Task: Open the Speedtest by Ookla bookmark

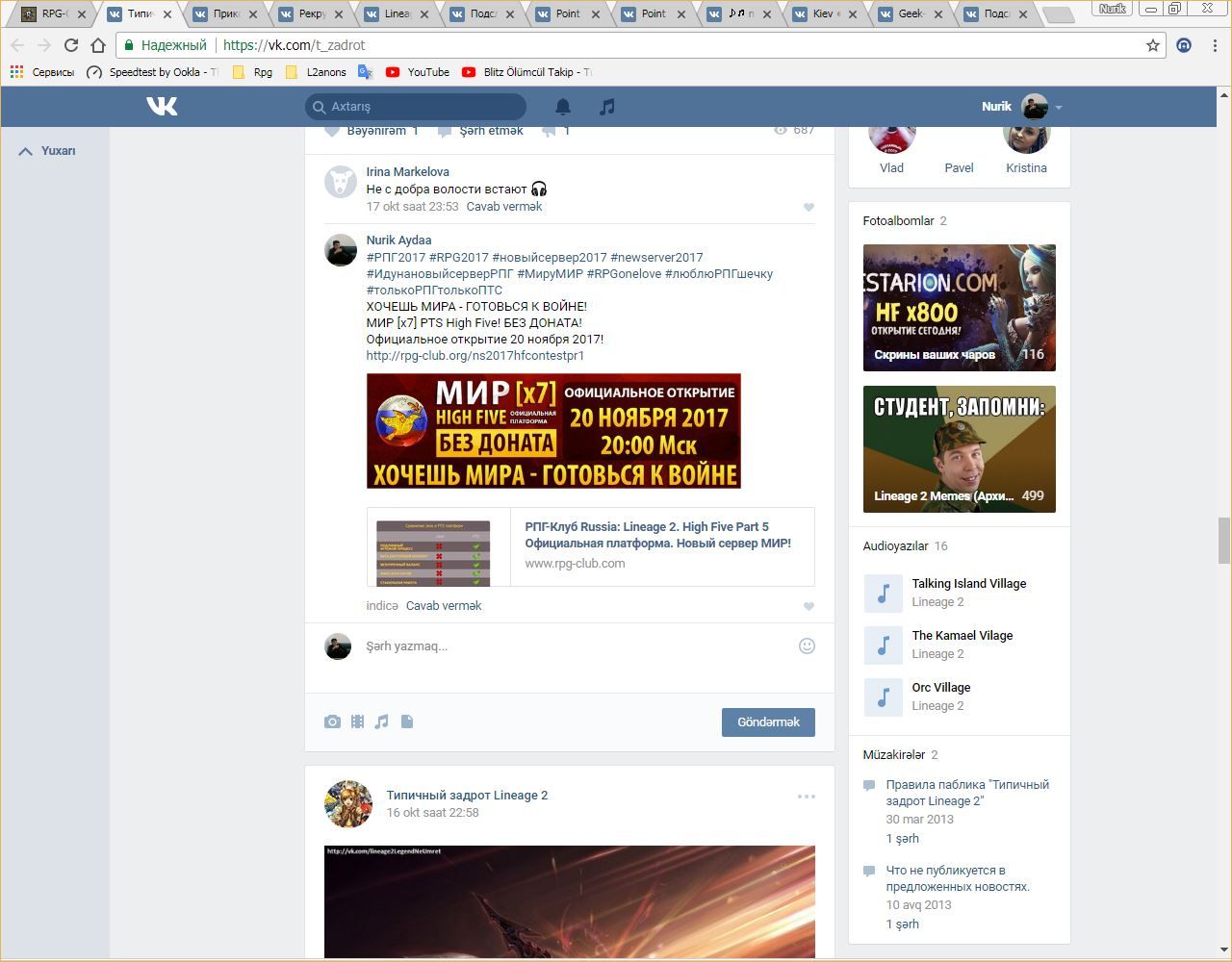Action: (152, 72)
